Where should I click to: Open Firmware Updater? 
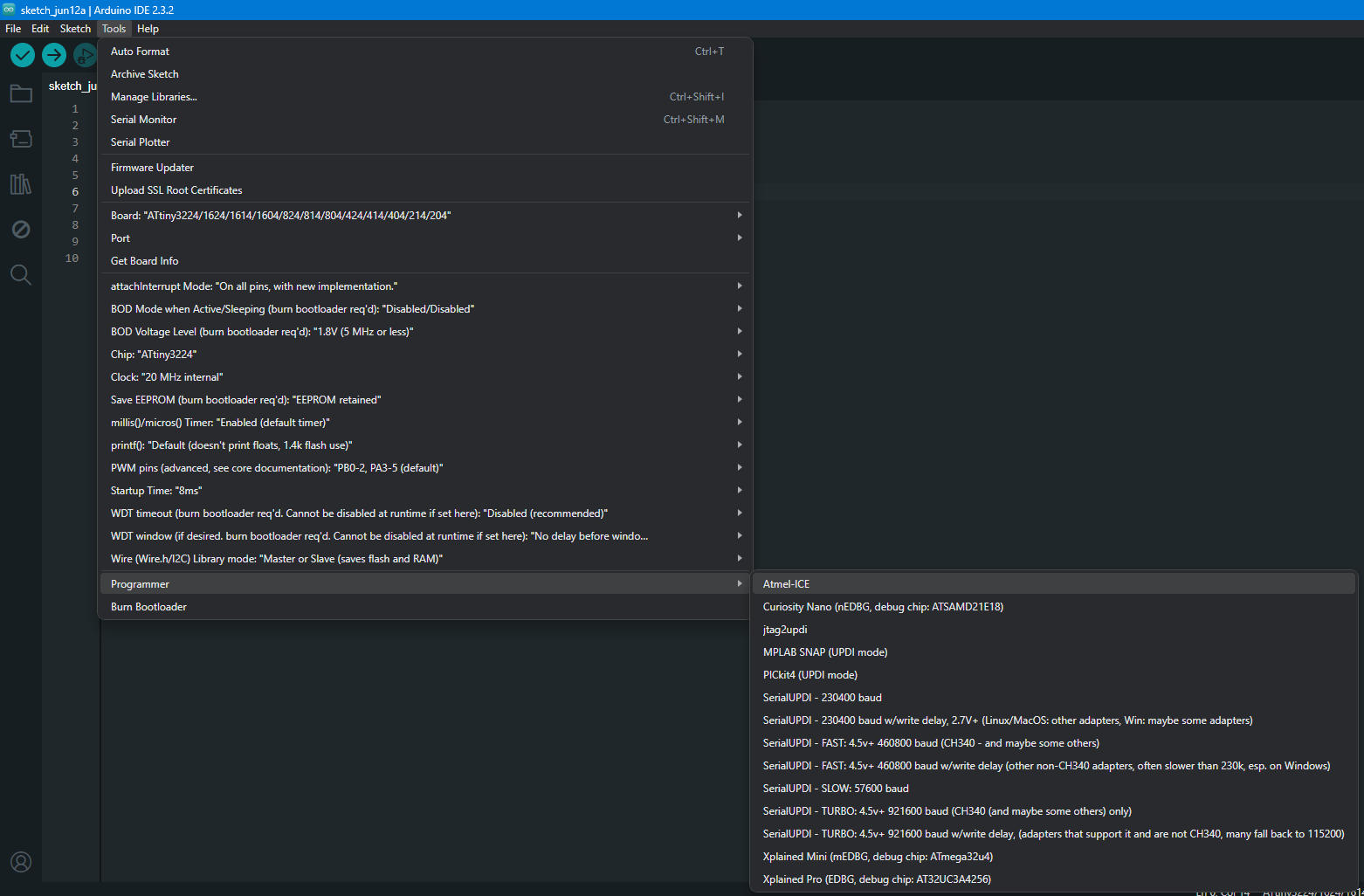pos(425,168)
